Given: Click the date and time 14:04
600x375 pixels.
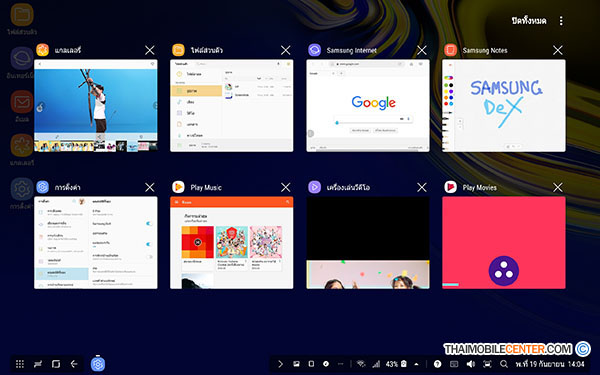Looking at the screenshot, I should tap(550, 364).
